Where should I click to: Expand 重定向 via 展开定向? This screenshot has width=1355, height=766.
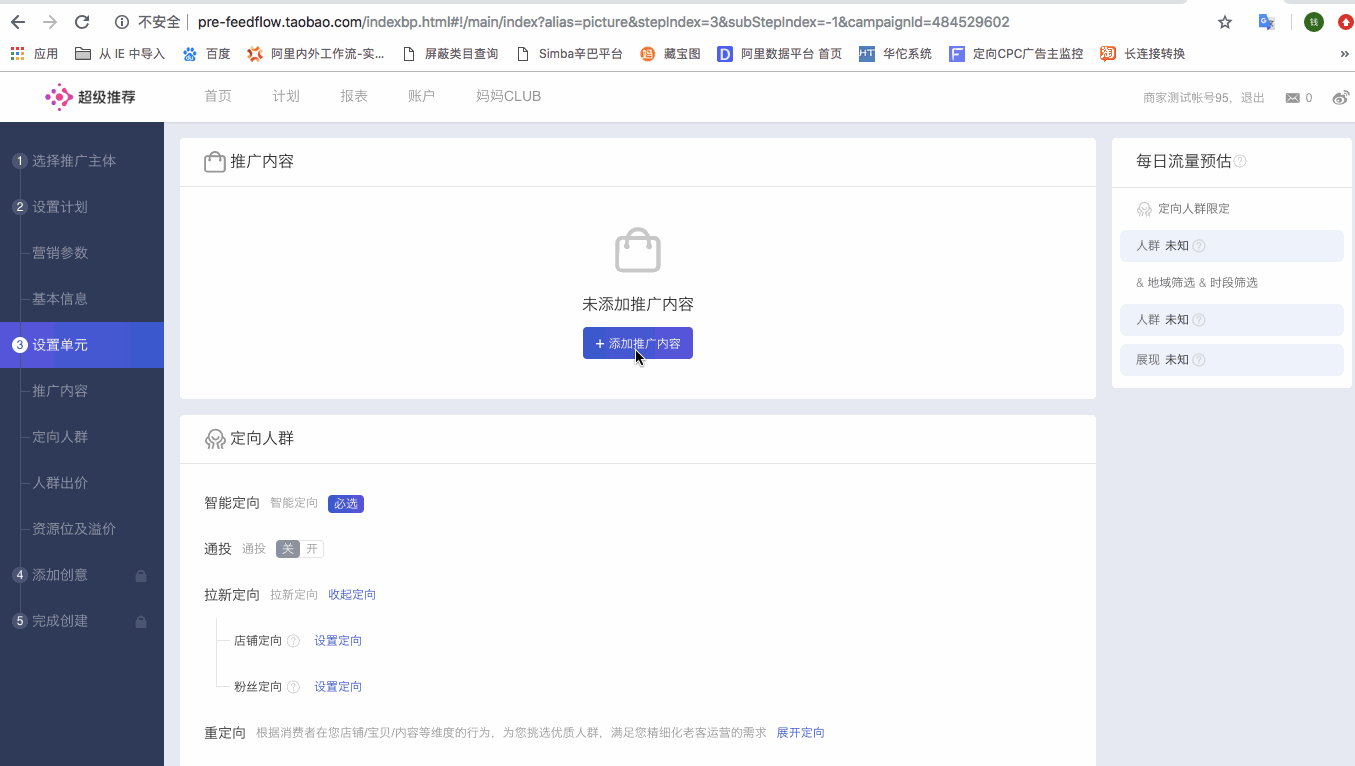800,733
